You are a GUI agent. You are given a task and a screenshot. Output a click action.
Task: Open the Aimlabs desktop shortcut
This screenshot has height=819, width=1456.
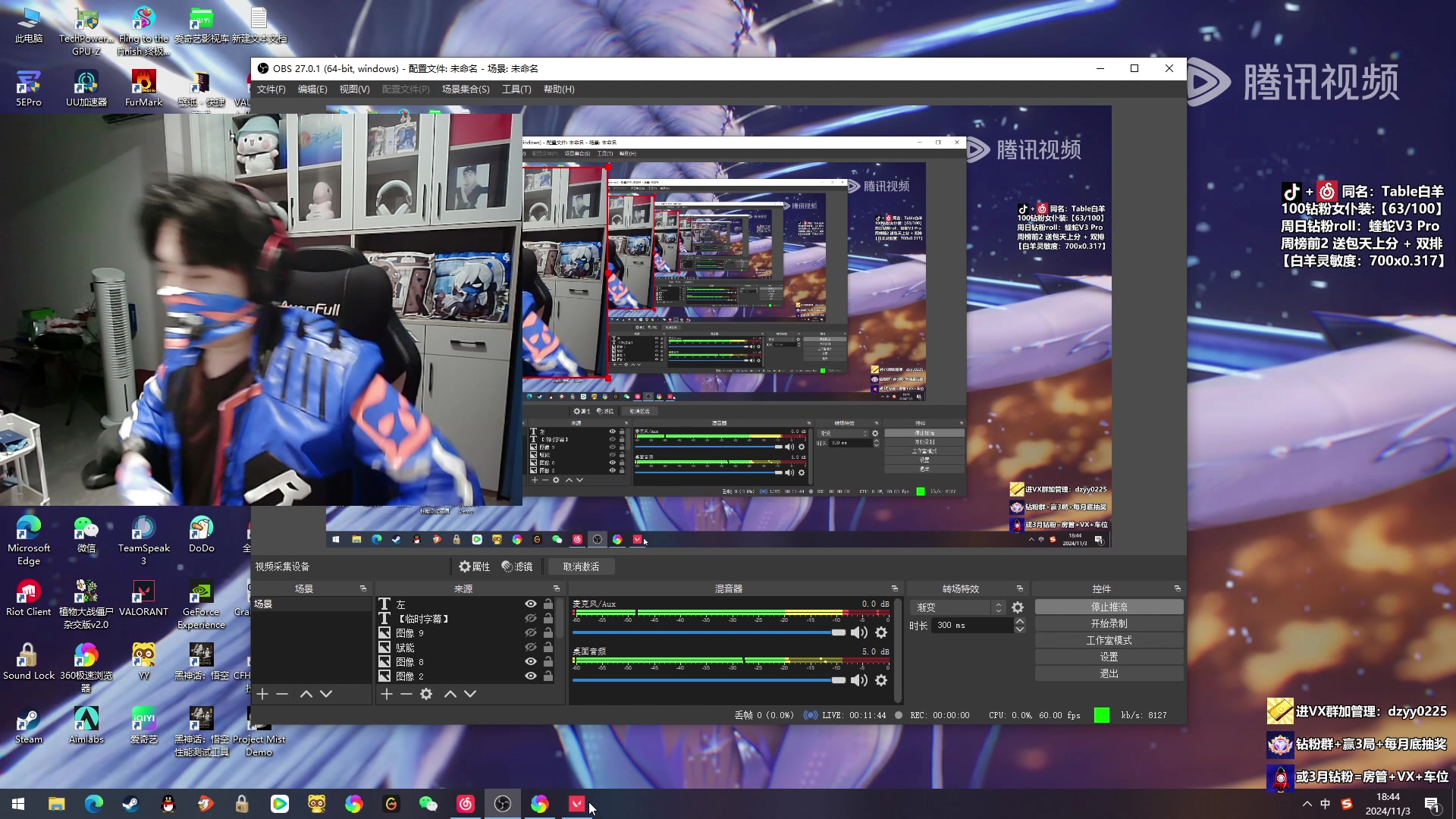[86, 725]
